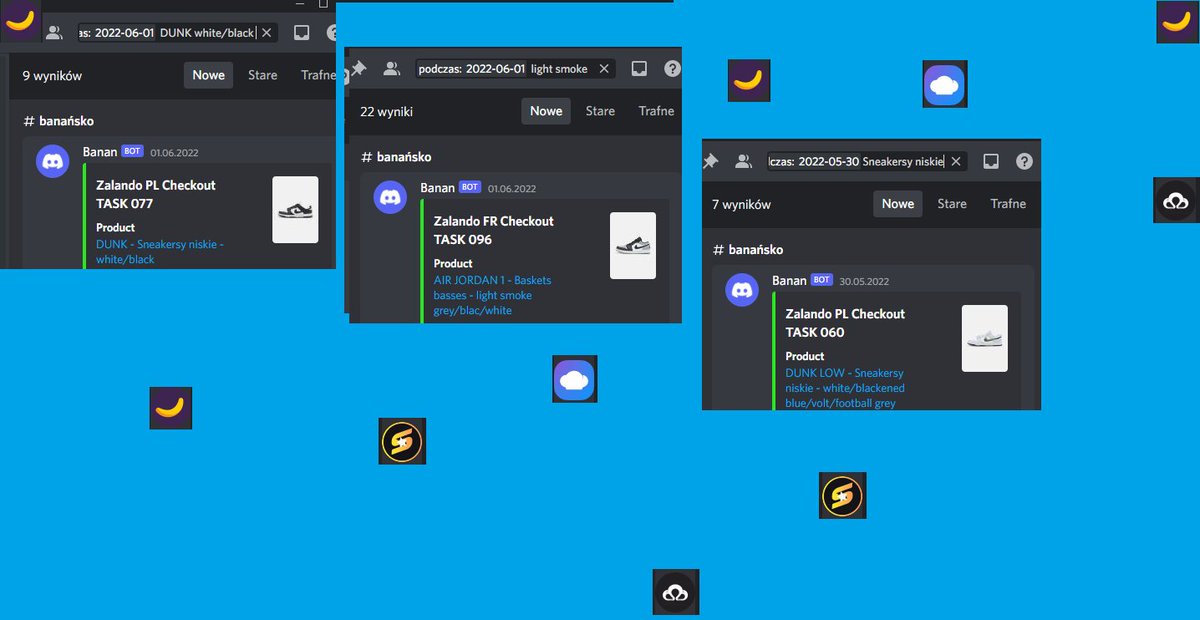Click Banan avatar on the TASK 077 message

(53, 161)
